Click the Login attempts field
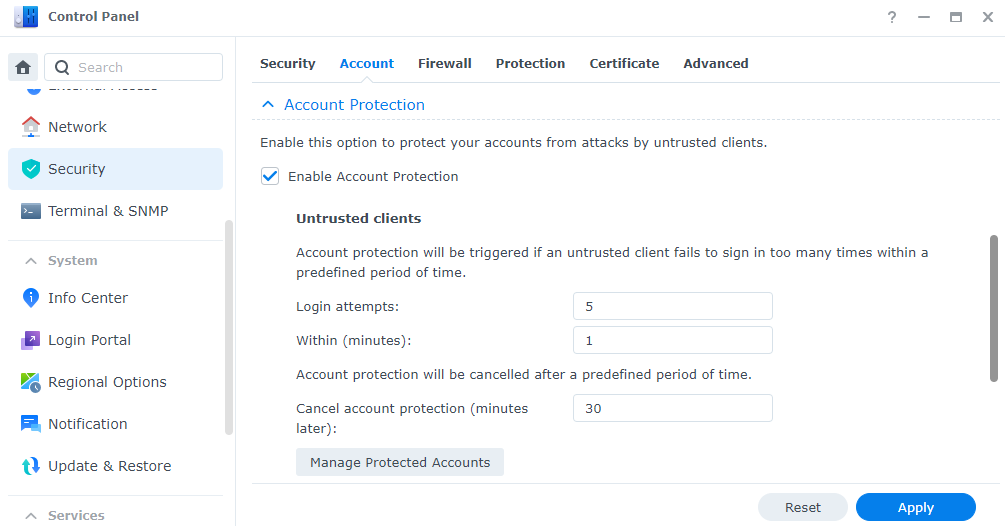Image resolution: width=1005 pixels, height=526 pixels. (673, 306)
